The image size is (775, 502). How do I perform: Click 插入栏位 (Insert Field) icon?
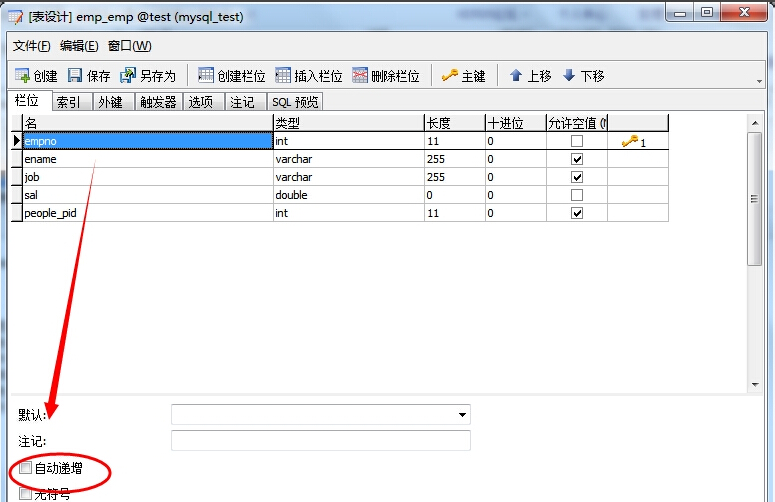click(x=283, y=76)
